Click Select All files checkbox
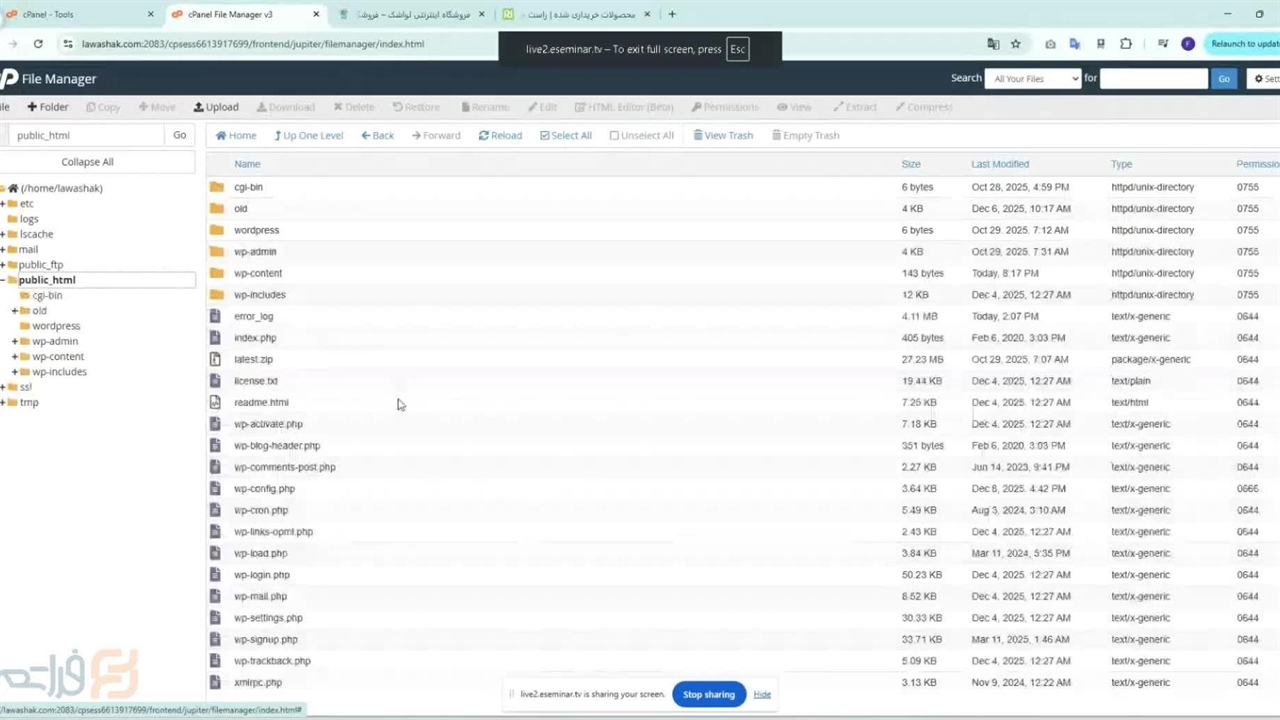 pos(545,135)
